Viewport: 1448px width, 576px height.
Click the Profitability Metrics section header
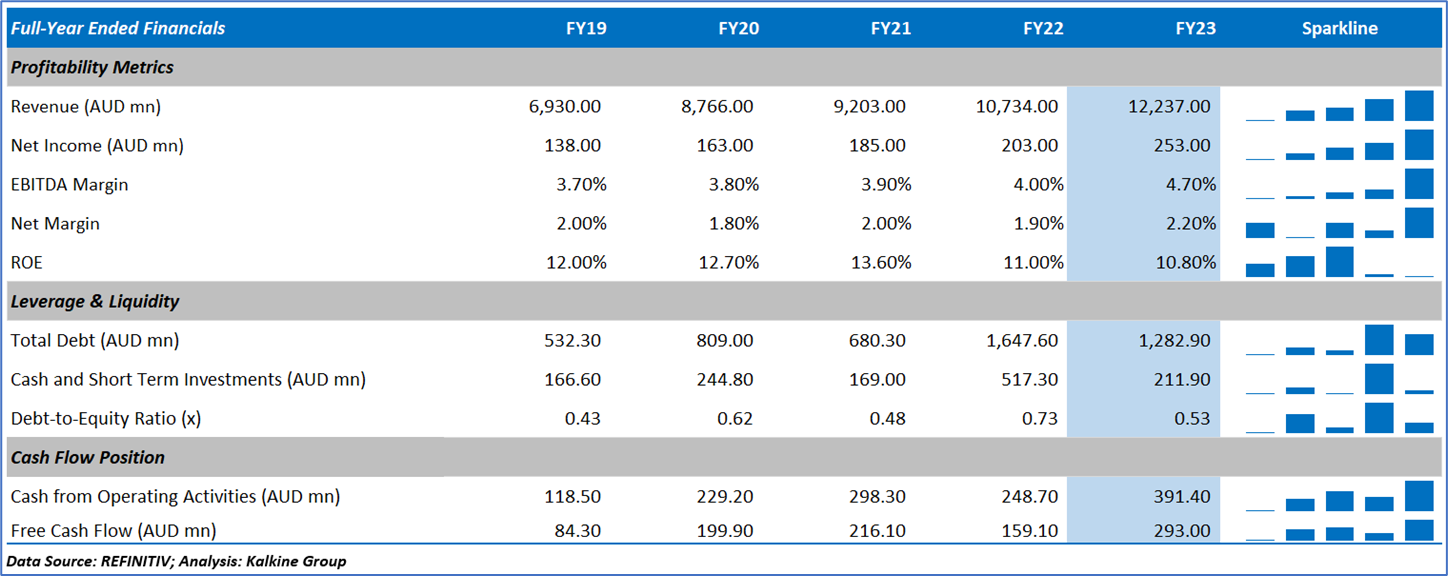[x=92, y=67]
